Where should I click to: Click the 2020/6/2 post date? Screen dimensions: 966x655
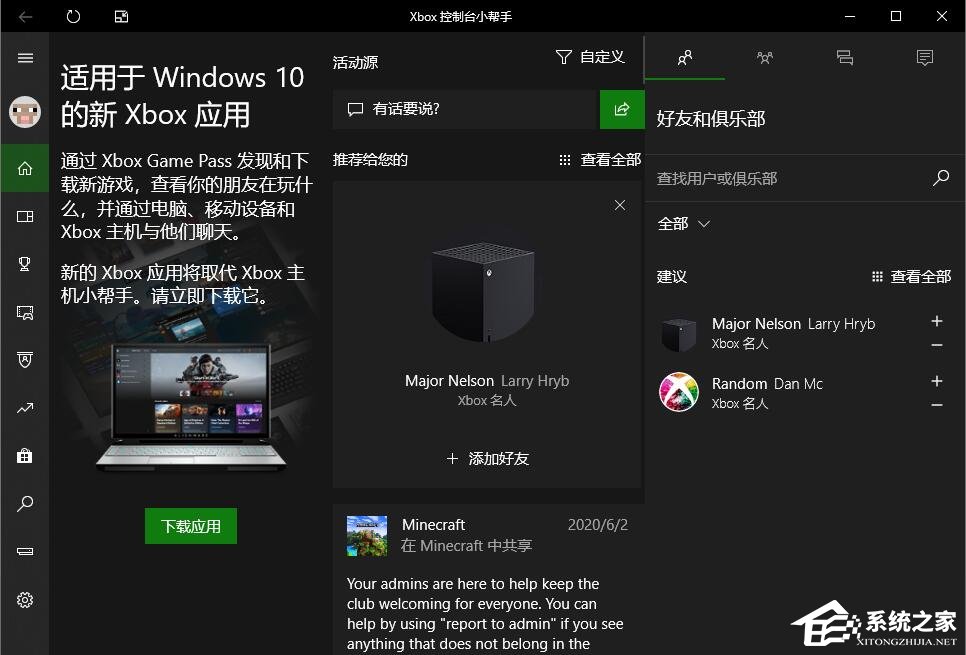[598, 525]
